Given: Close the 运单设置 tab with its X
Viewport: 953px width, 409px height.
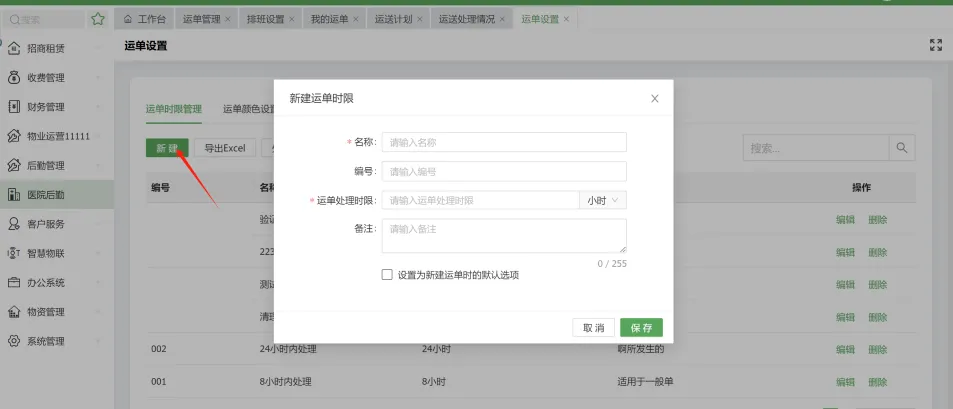Looking at the screenshot, I should [x=566, y=19].
